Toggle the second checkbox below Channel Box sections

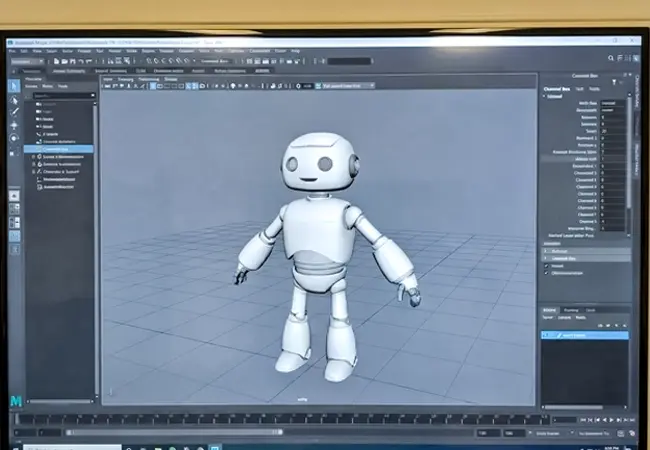[x=546, y=273]
